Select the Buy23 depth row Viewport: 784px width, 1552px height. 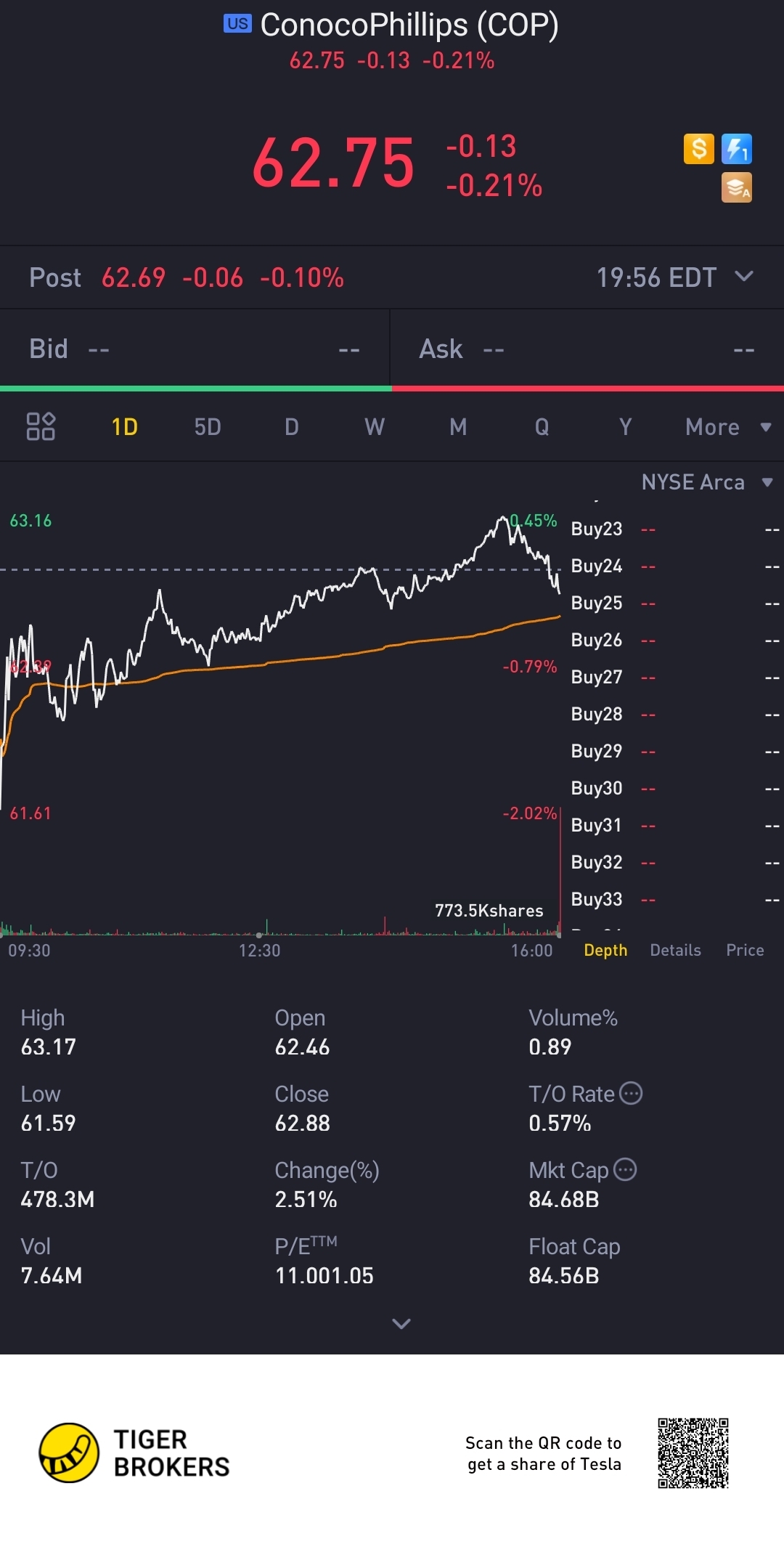click(675, 529)
